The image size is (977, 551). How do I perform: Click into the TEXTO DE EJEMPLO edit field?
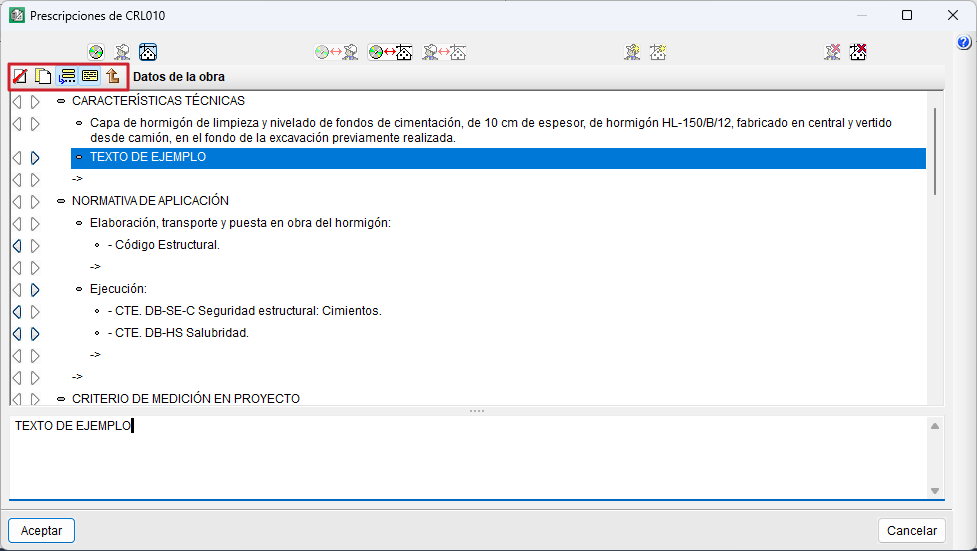click(x=467, y=458)
